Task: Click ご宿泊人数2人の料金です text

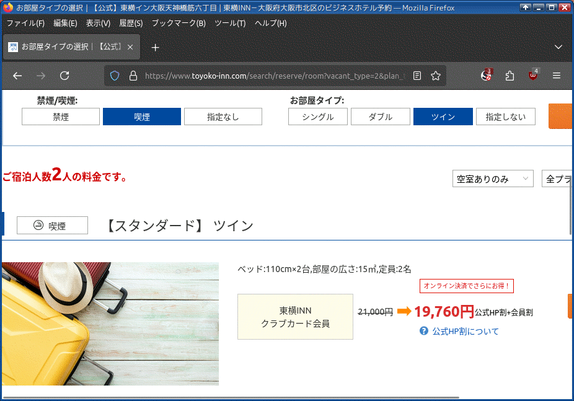Action: 65,176
